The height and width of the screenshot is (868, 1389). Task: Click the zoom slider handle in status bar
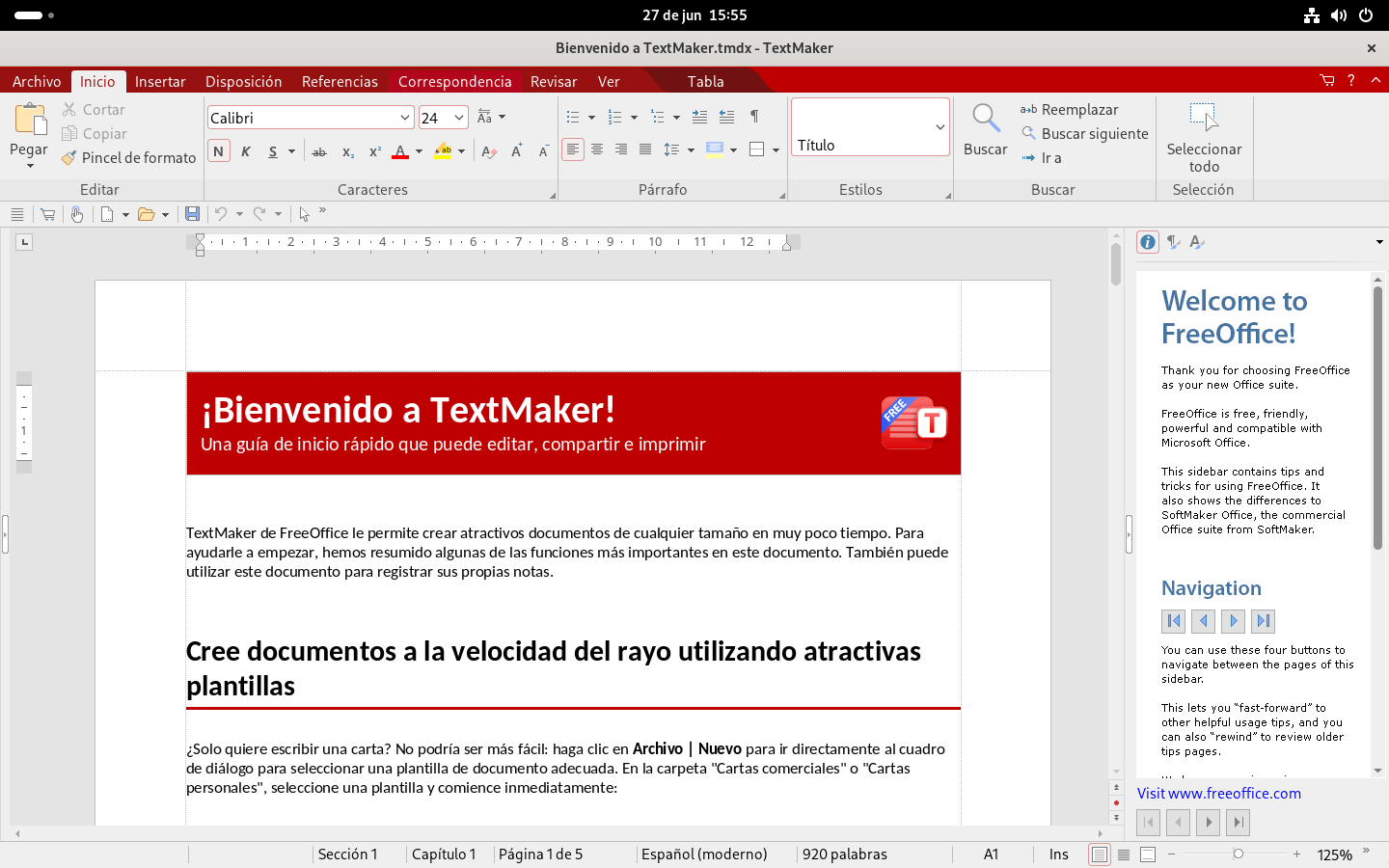[1238, 854]
